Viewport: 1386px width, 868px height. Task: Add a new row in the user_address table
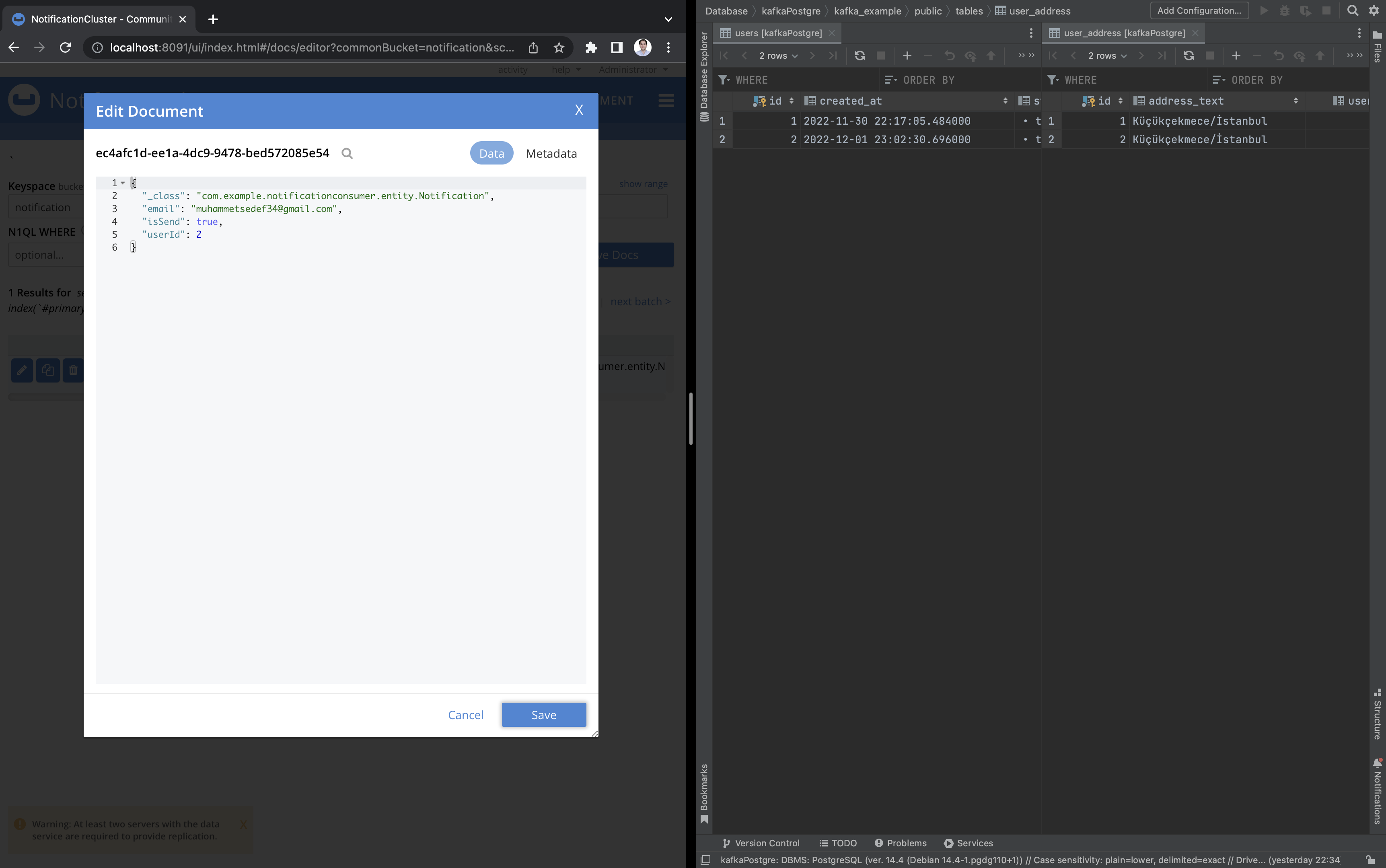(x=1236, y=56)
